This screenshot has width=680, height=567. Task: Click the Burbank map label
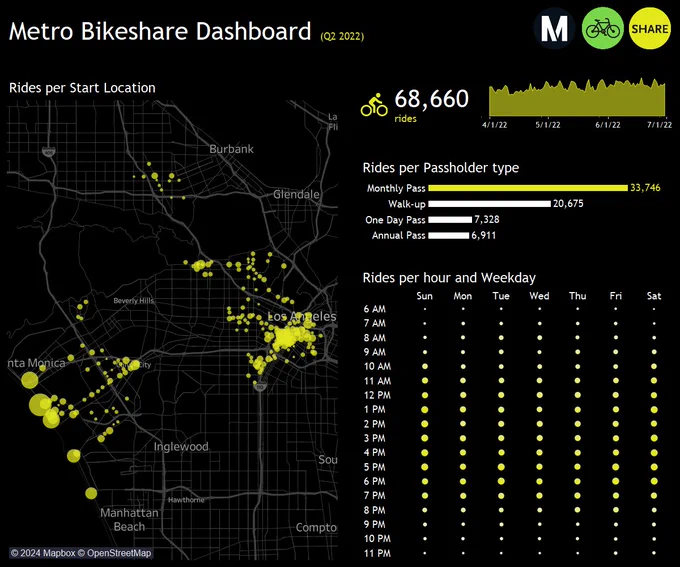231,149
